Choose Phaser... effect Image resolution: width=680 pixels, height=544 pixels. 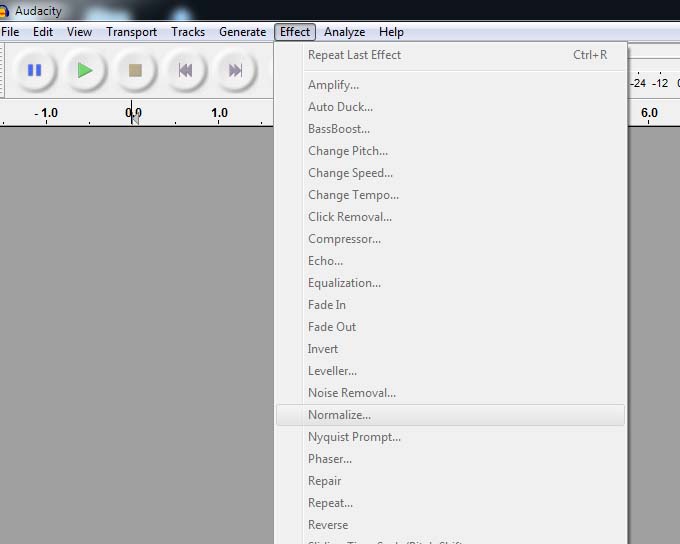click(451, 459)
